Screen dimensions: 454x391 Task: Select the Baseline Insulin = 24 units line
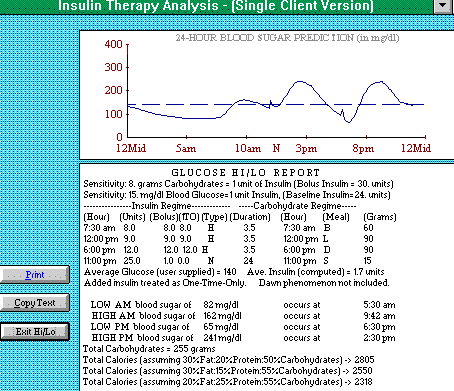coord(237,195)
